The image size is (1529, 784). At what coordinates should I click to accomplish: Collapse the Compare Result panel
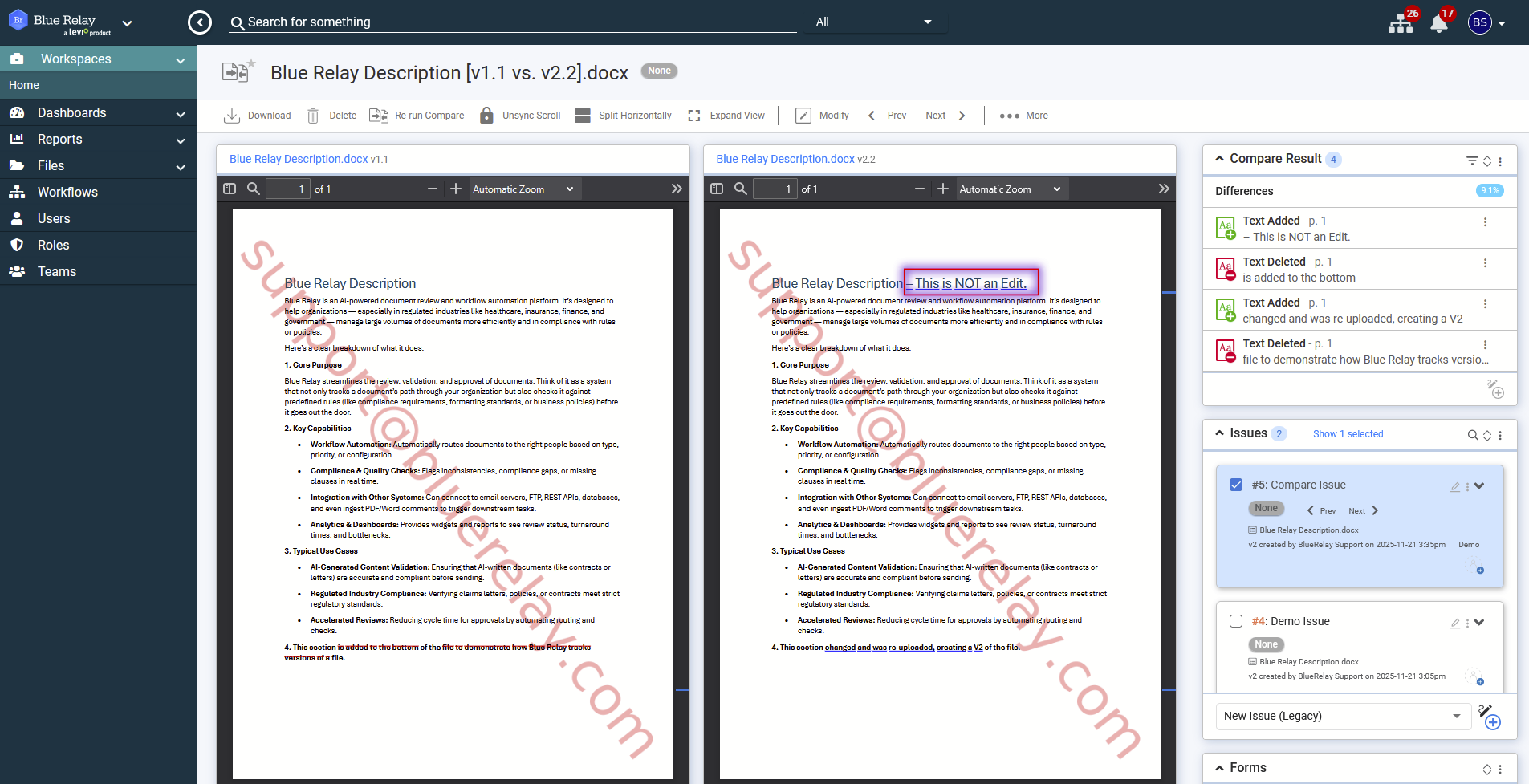point(1220,159)
